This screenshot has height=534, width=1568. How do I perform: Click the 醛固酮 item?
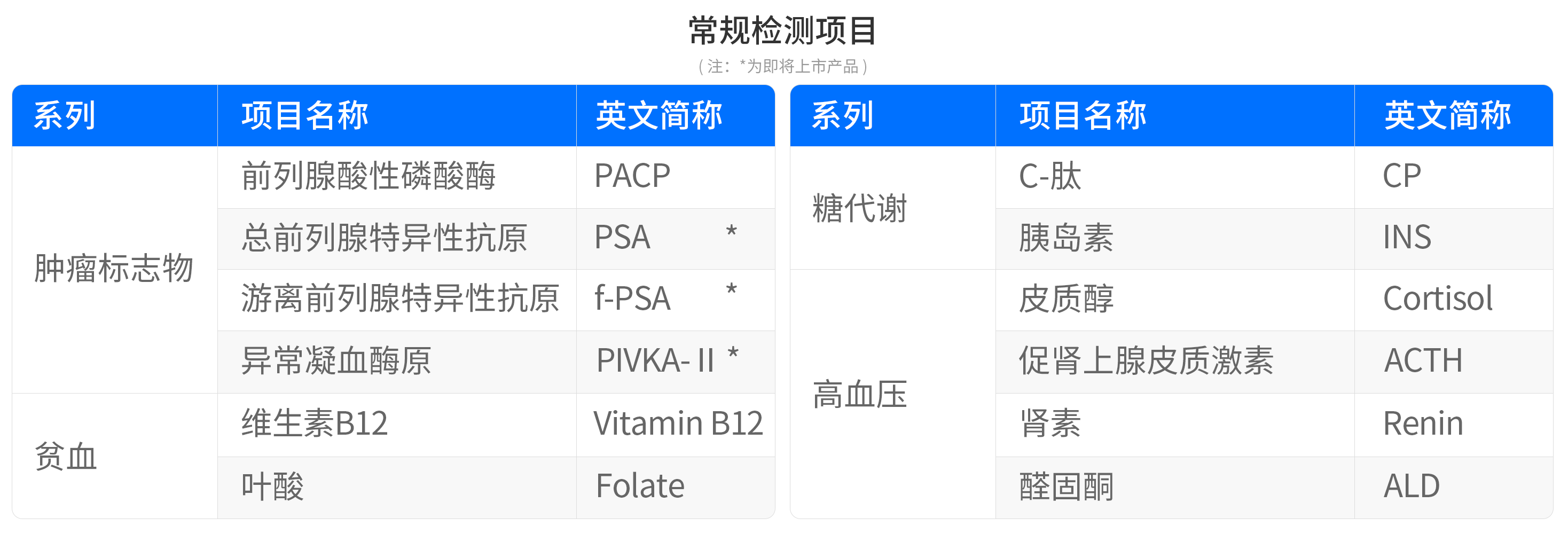[1067, 486]
